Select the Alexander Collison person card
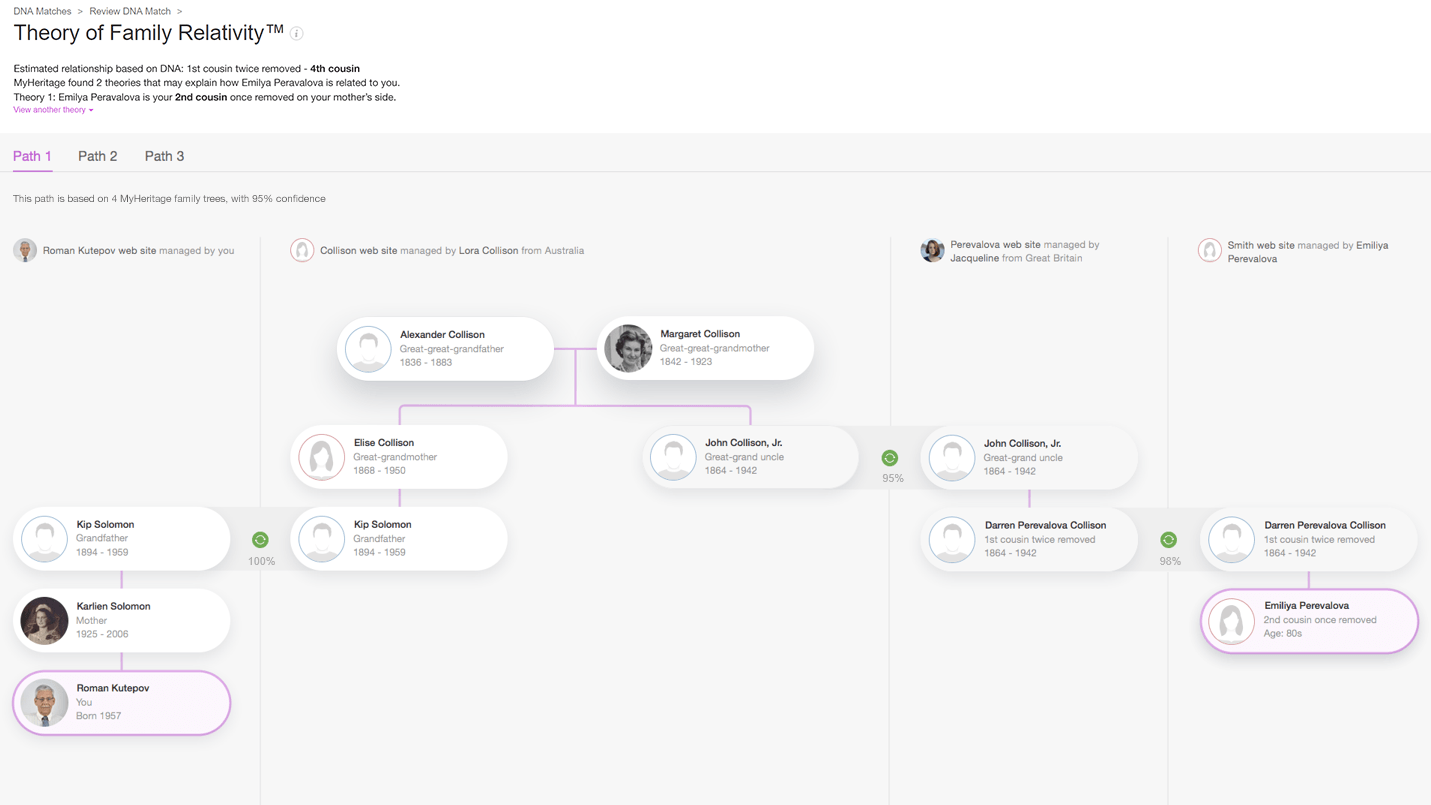The height and width of the screenshot is (805, 1431). [x=445, y=349]
